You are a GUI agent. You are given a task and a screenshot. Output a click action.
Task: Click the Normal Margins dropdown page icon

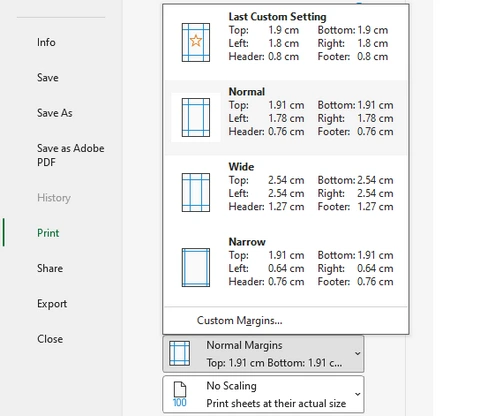pyautogui.click(x=180, y=353)
